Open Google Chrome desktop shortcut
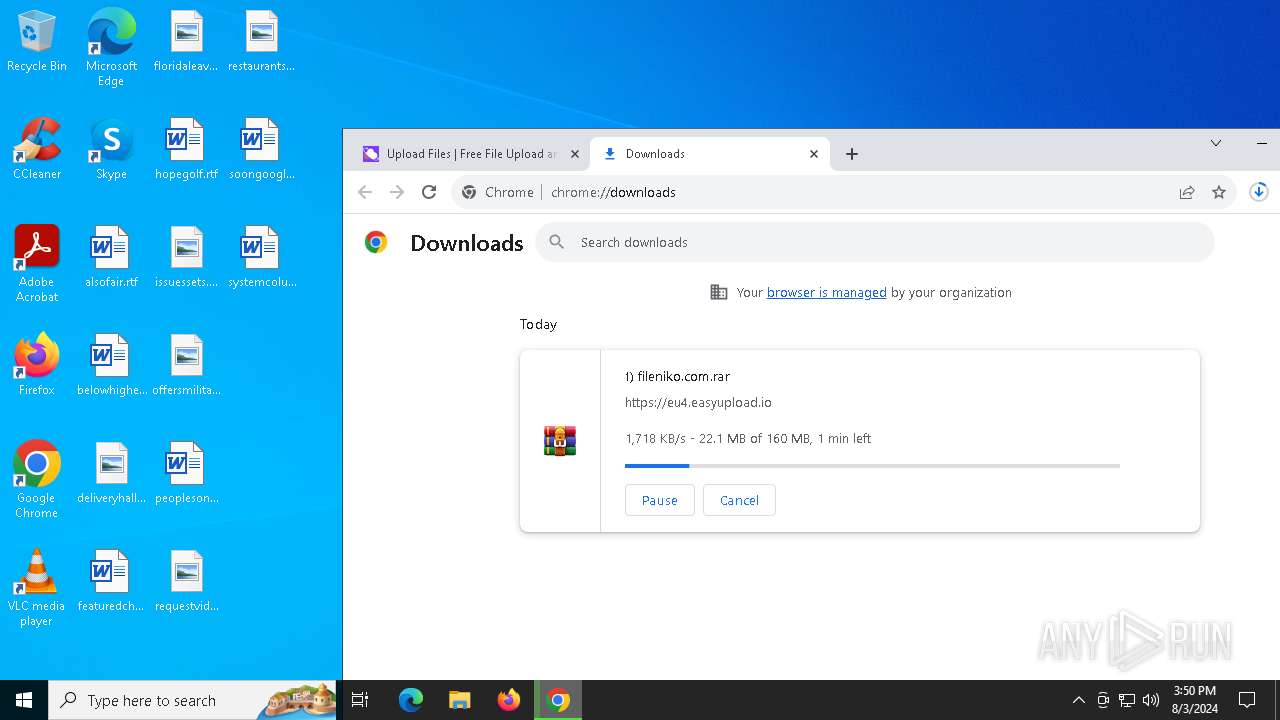The height and width of the screenshot is (720, 1280). pos(37,480)
